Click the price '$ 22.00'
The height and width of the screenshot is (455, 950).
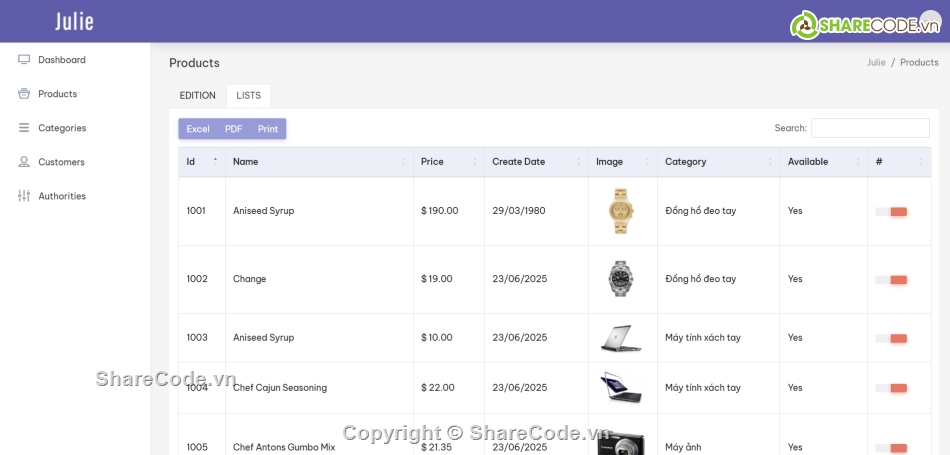click(x=437, y=388)
